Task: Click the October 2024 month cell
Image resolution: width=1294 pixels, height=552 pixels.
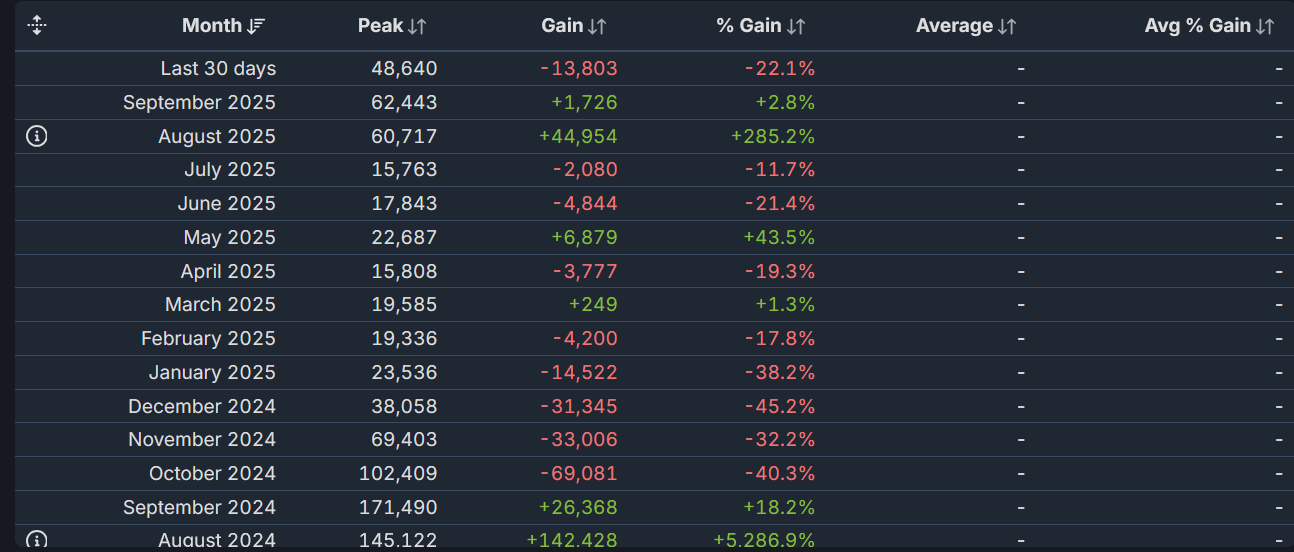Action: point(212,474)
